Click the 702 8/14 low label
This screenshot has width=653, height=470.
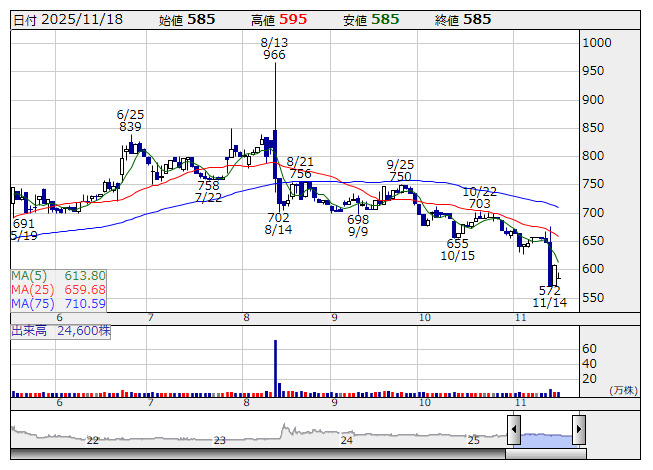pos(278,224)
